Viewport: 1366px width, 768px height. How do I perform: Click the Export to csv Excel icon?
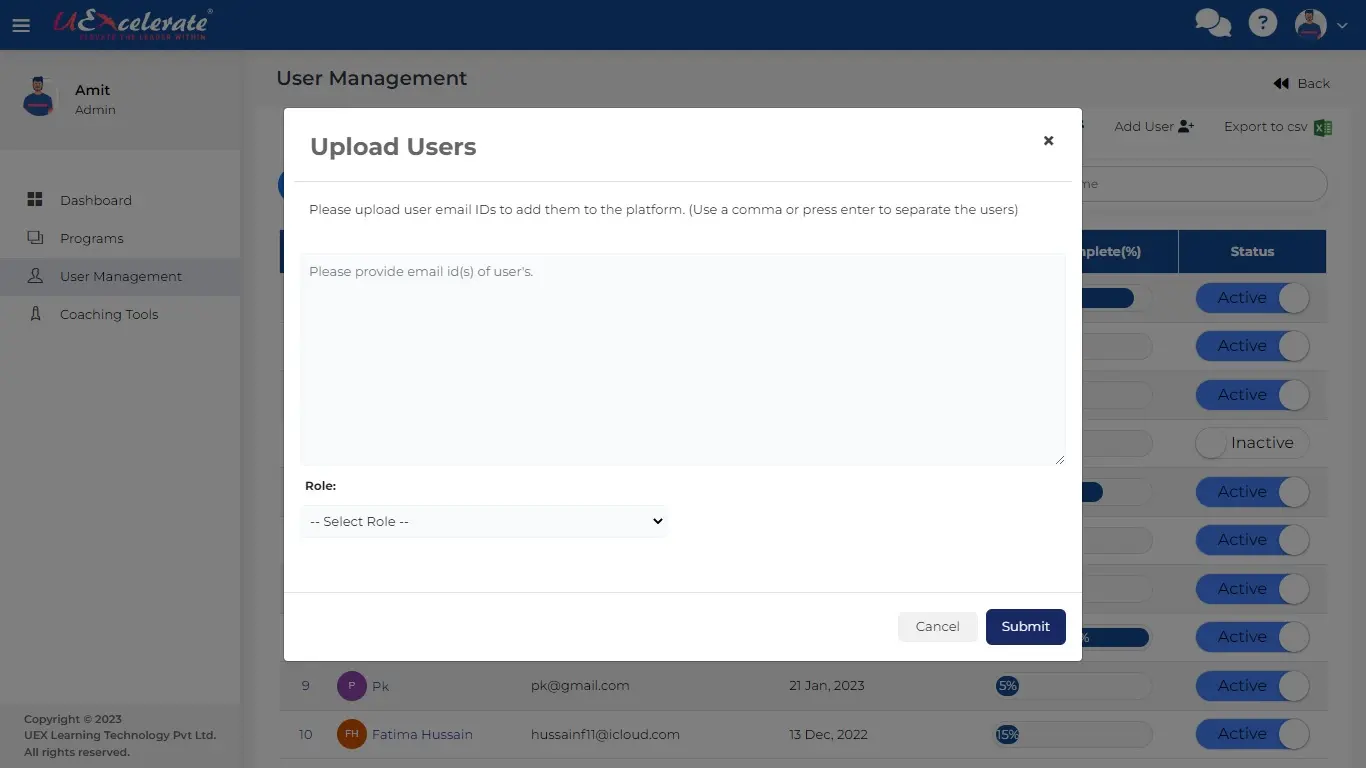[x=1322, y=127]
